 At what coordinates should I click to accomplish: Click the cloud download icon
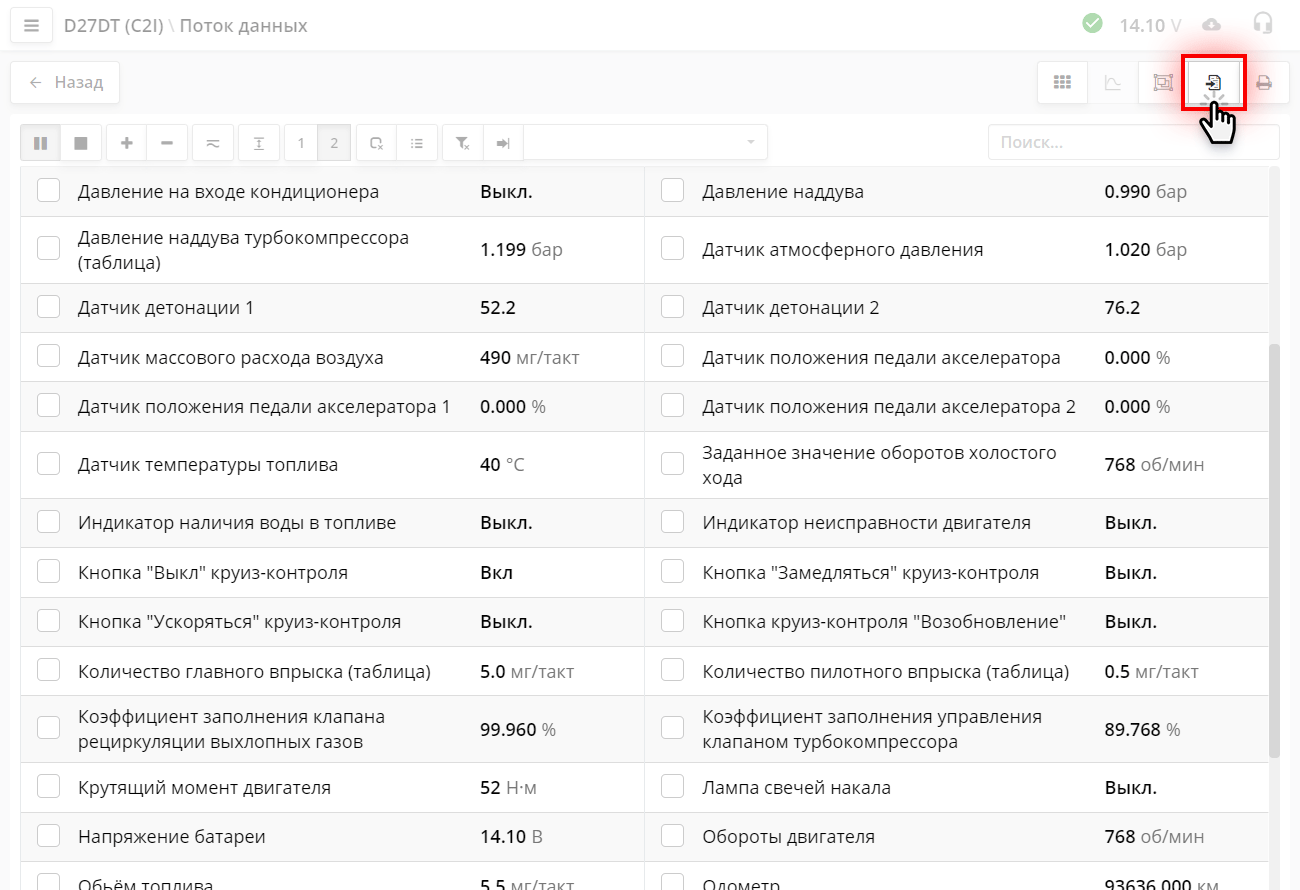[1211, 24]
